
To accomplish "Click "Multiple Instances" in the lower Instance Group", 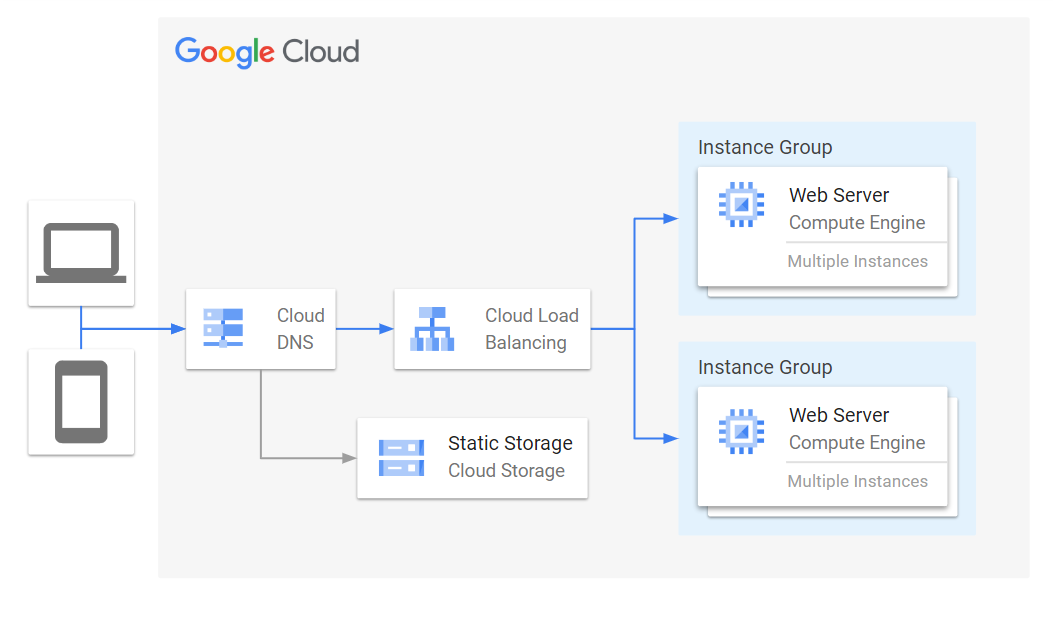I will [x=858, y=481].
